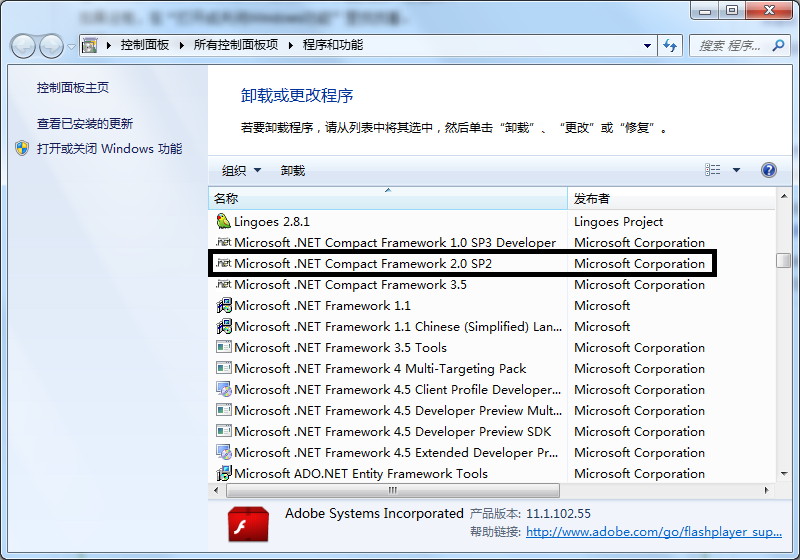Viewport: 800px width, 560px height.
Task: Select Lingoes 2.8.1 parrot icon
Action: (223, 221)
